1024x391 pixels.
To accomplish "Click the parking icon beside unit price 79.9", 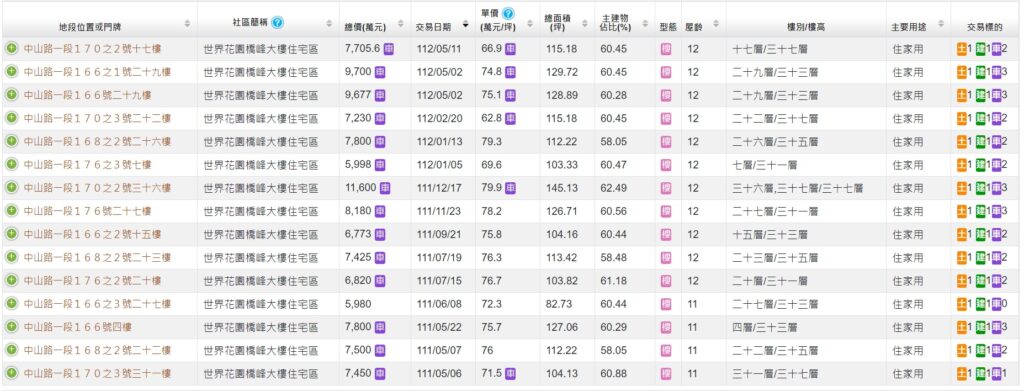I will (511, 188).
